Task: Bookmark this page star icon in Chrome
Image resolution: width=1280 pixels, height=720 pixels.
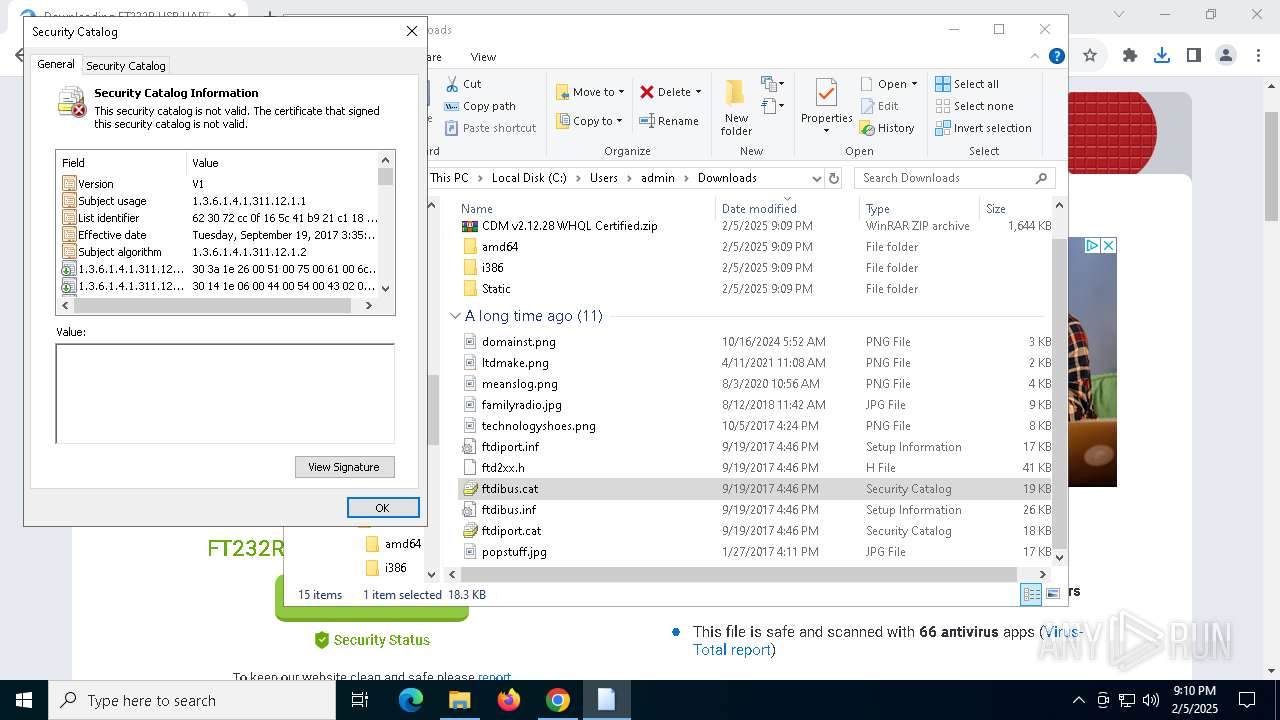Action: pos(1090,55)
